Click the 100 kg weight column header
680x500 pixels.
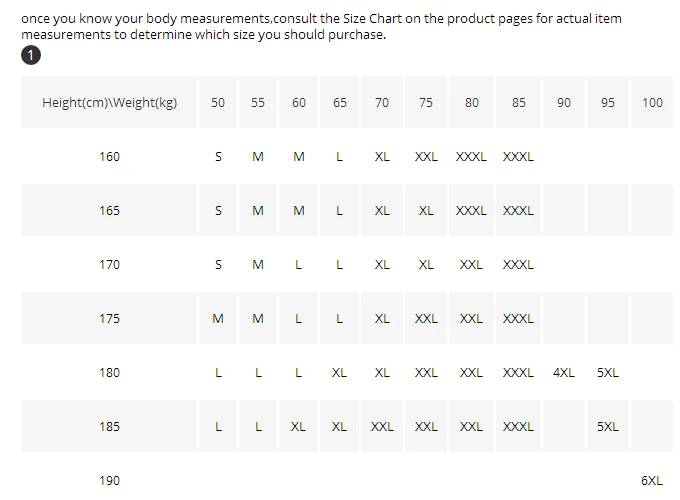coord(652,102)
